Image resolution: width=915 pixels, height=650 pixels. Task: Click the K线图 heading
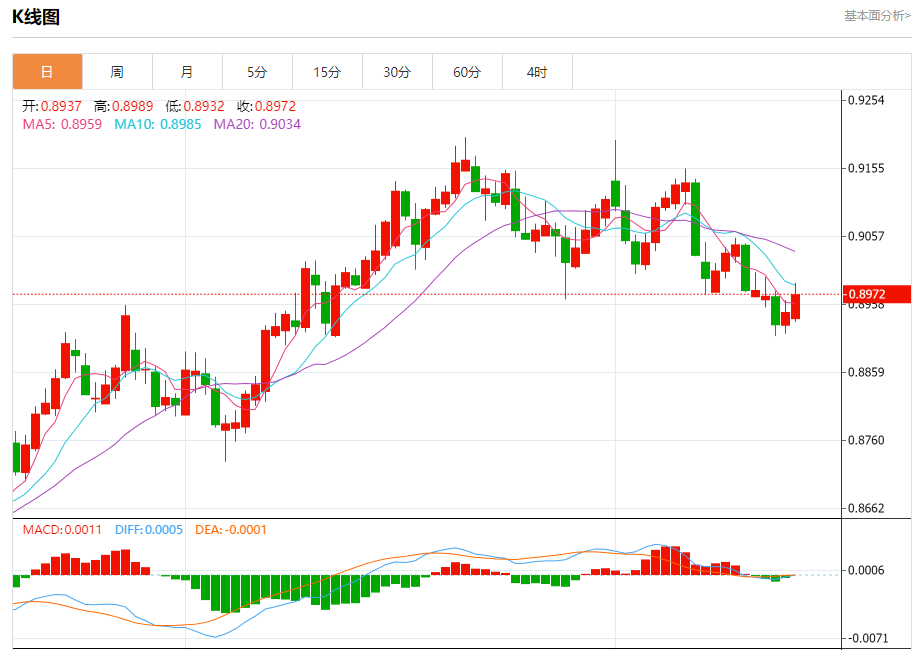[x=36, y=17]
